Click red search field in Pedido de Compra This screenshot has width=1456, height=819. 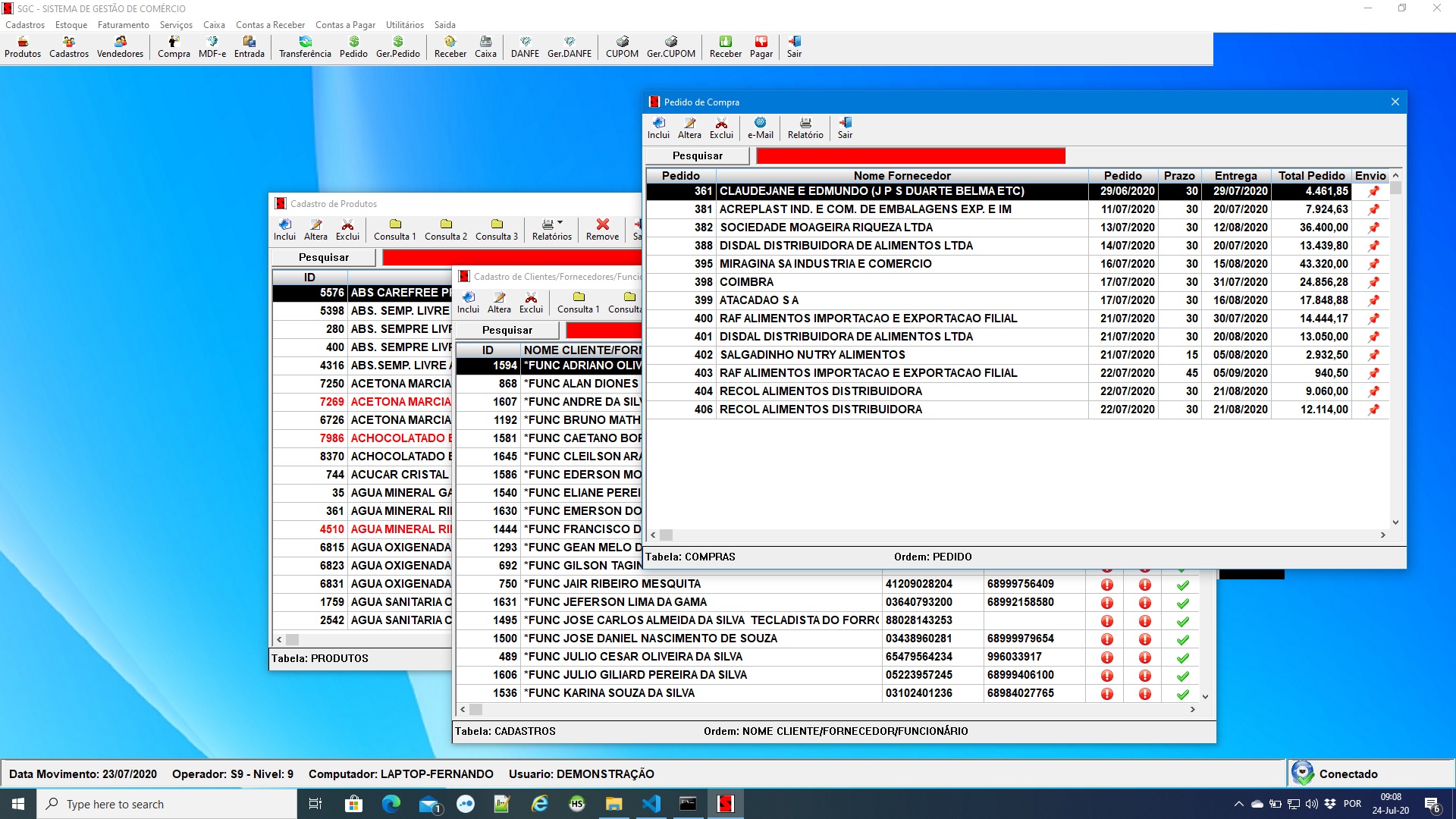click(910, 155)
